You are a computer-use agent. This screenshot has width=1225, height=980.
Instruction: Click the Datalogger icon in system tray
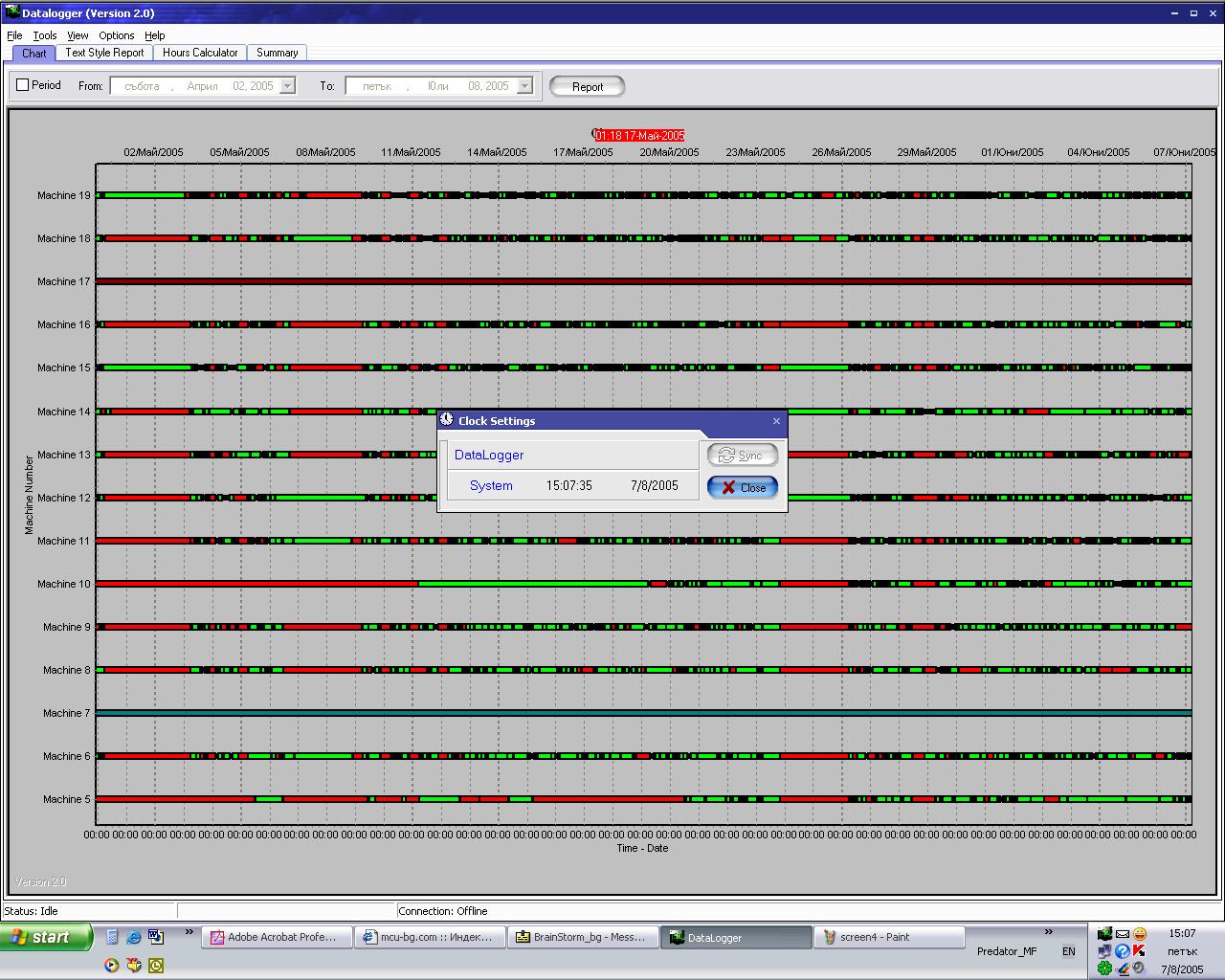(1104, 933)
